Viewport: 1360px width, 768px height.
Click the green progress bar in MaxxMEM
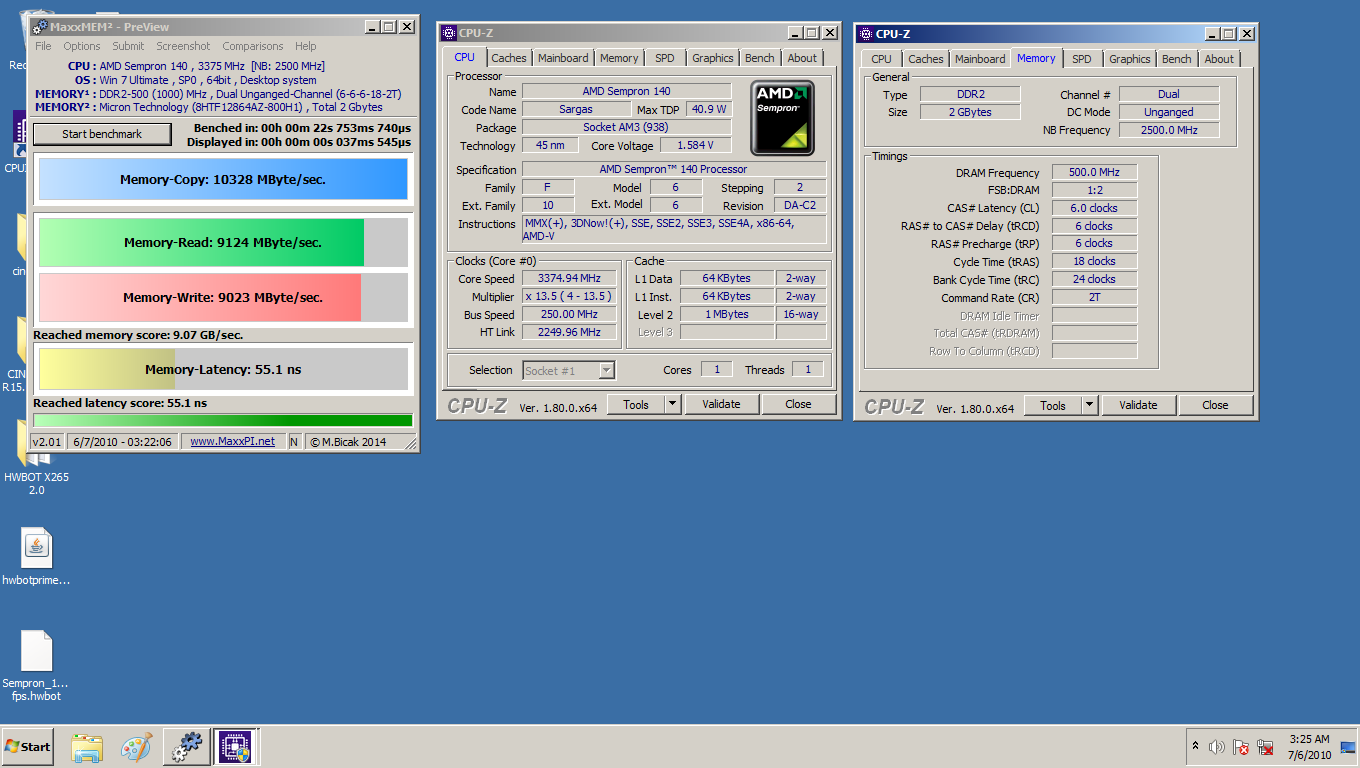223,420
